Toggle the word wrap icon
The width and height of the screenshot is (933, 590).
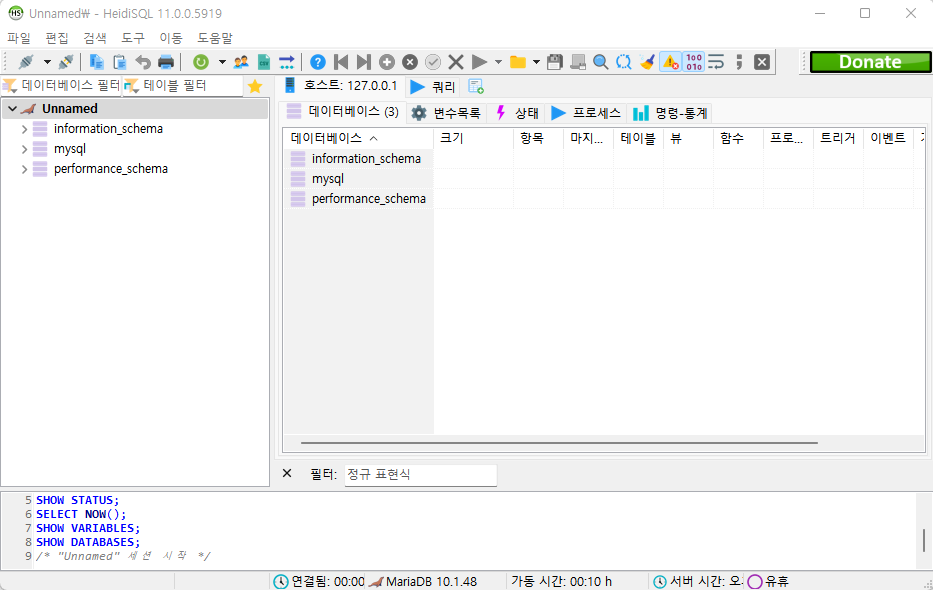pyautogui.click(x=716, y=62)
